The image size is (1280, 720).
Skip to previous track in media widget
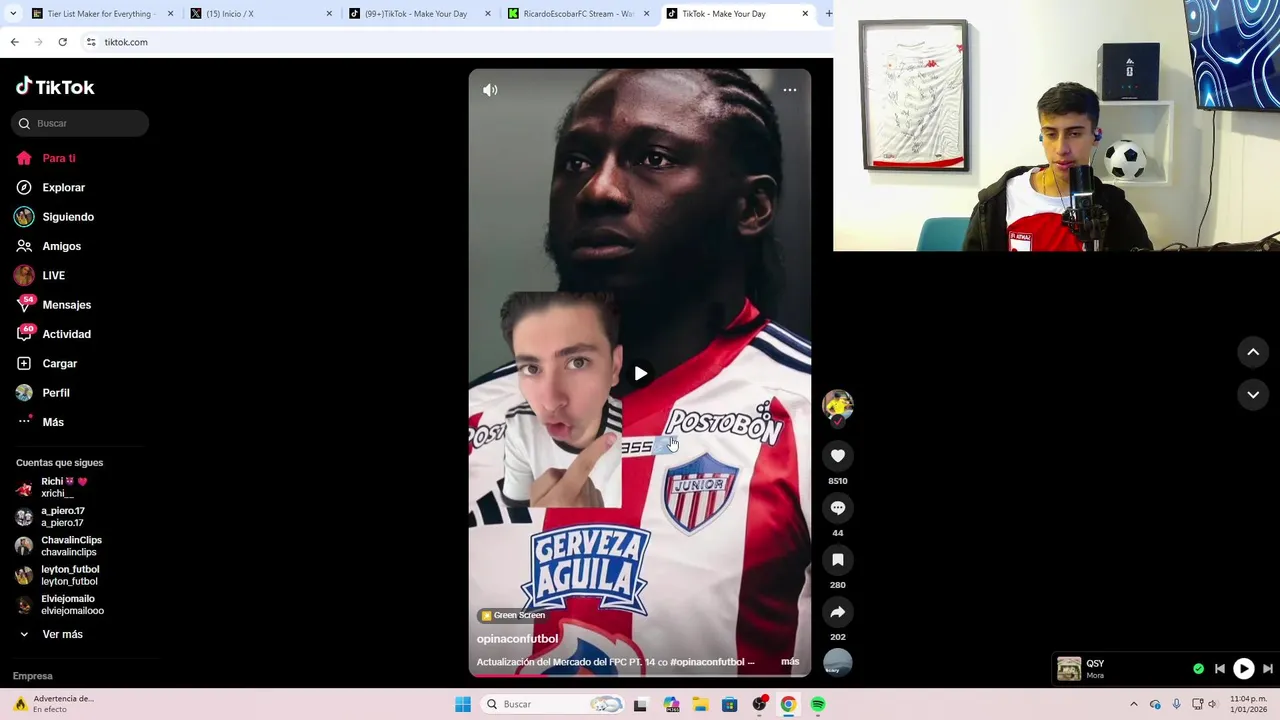tap(1220, 669)
